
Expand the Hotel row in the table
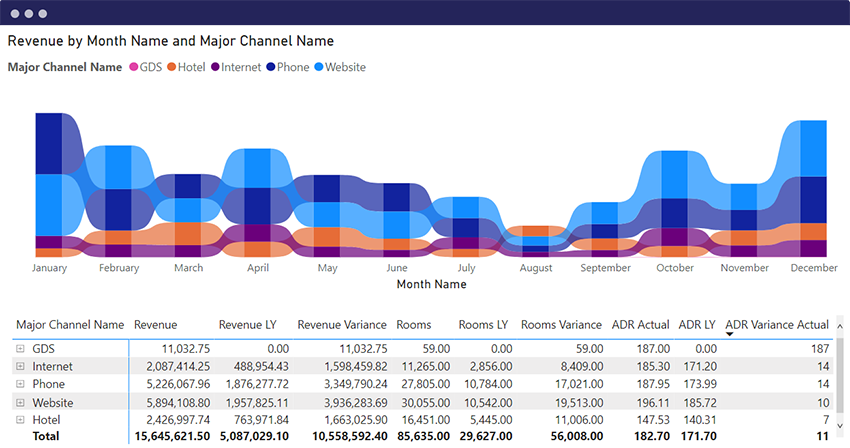[20, 420]
